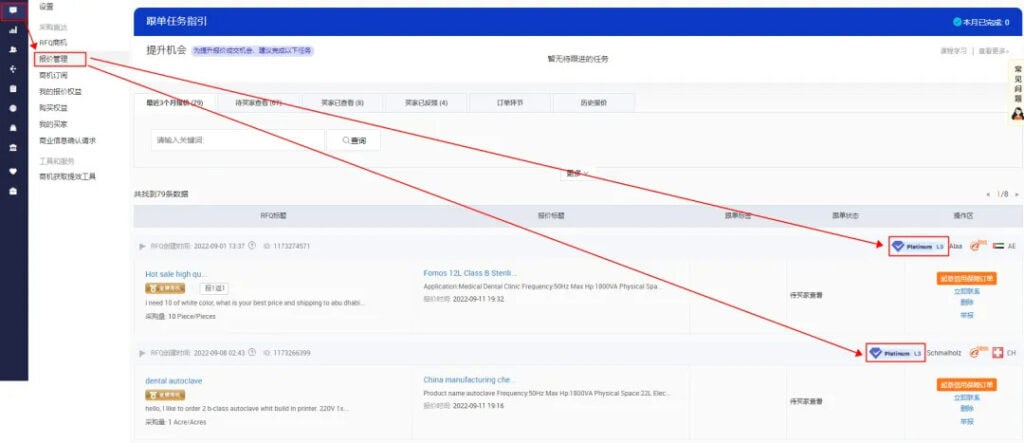Click the user icon in left sidebar
The image size is (1024, 443).
tap(13, 49)
